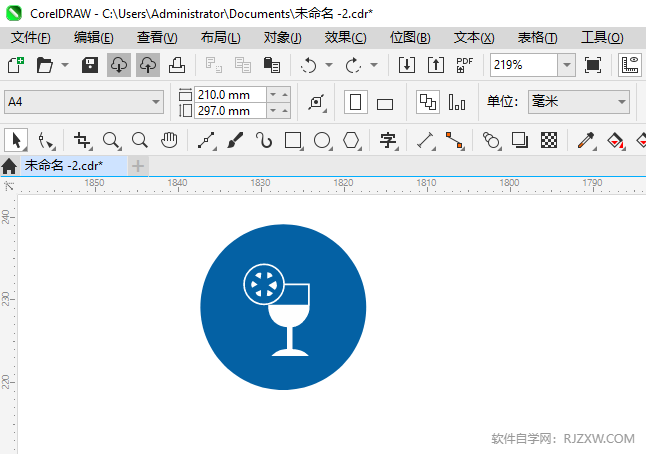Click the plus button to add new document
The image size is (646, 454).
point(138,166)
